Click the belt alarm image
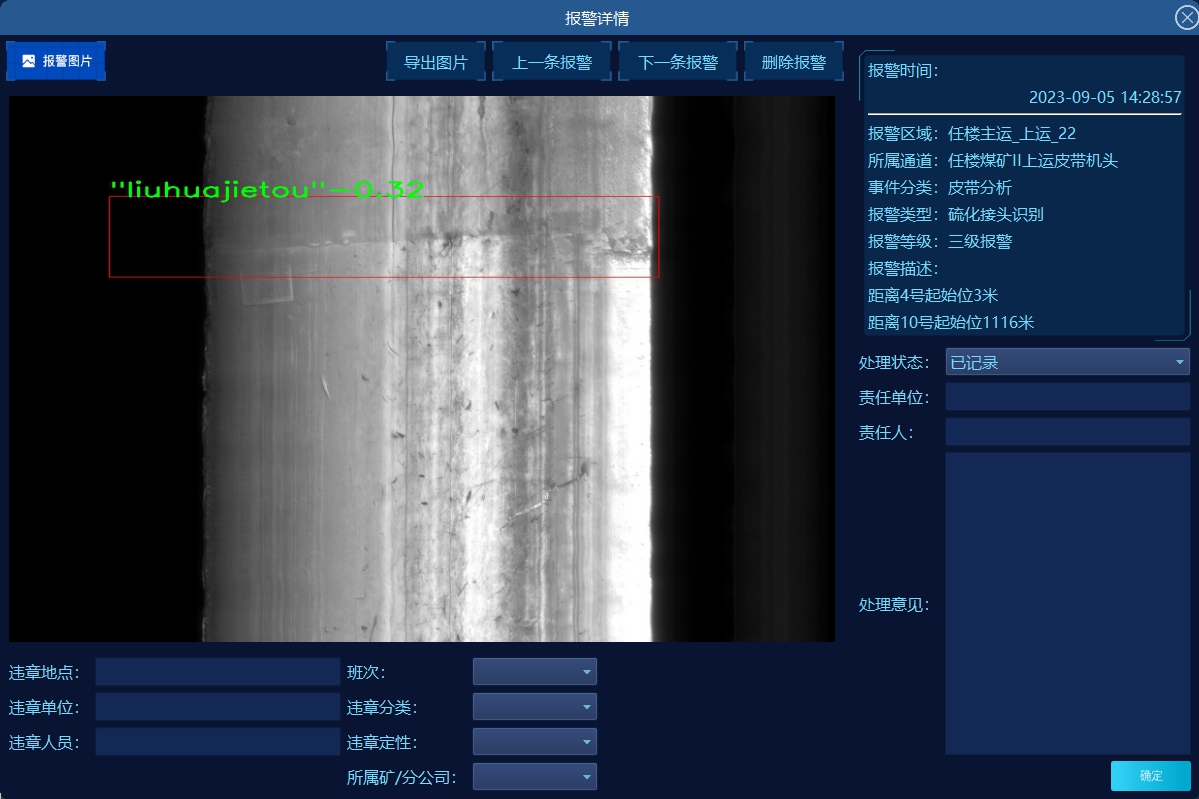The height and width of the screenshot is (799, 1199). pyautogui.click(x=422, y=369)
